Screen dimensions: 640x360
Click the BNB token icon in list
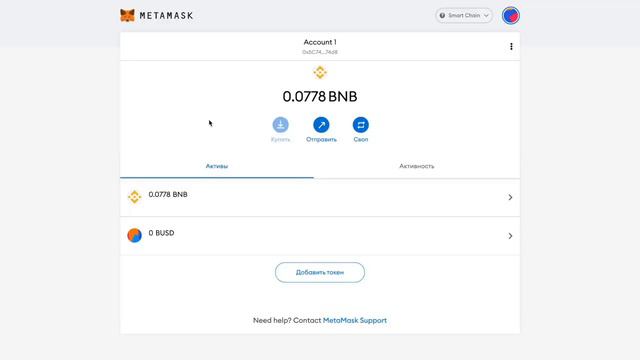tap(134, 197)
